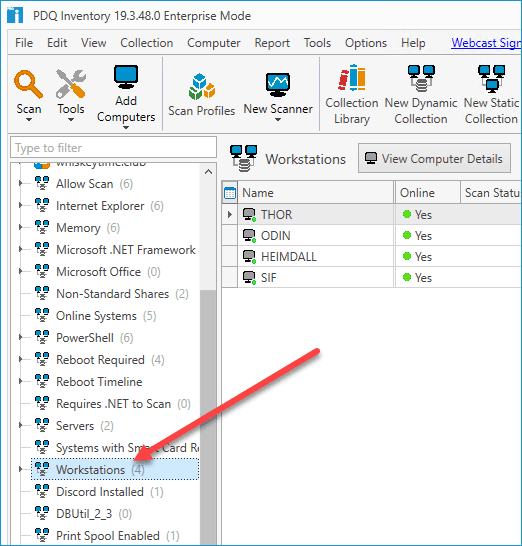The image size is (522, 546).
Task: Expand the Workstations collection node
Action: point(20,469)
